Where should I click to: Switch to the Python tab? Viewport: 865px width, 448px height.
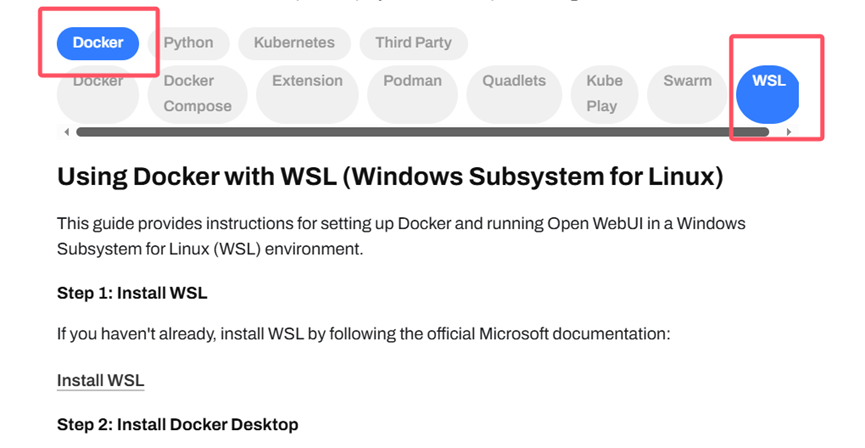tap(189, 43)
